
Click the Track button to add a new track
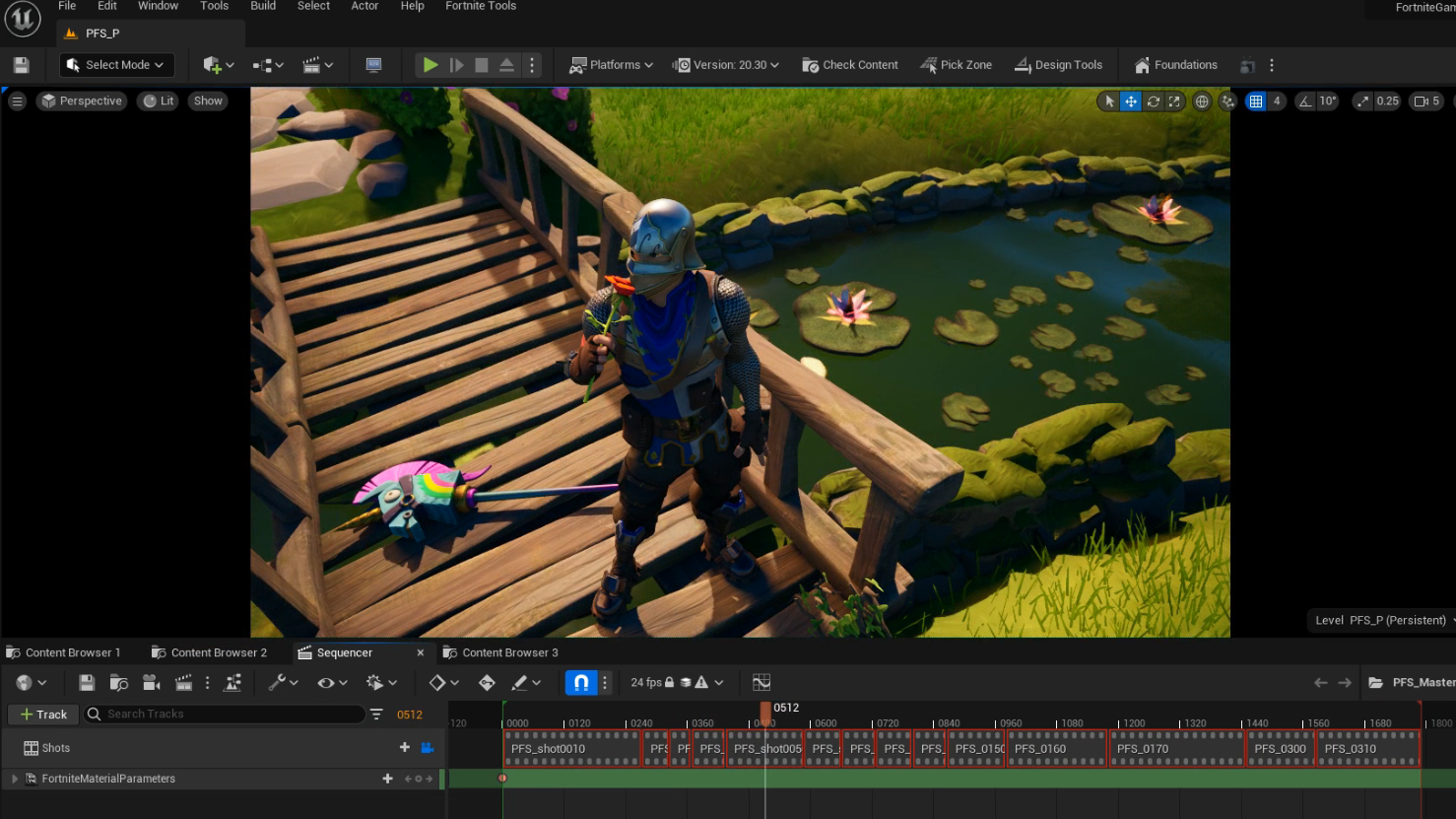pyautogui.click(x=42, y=714)
